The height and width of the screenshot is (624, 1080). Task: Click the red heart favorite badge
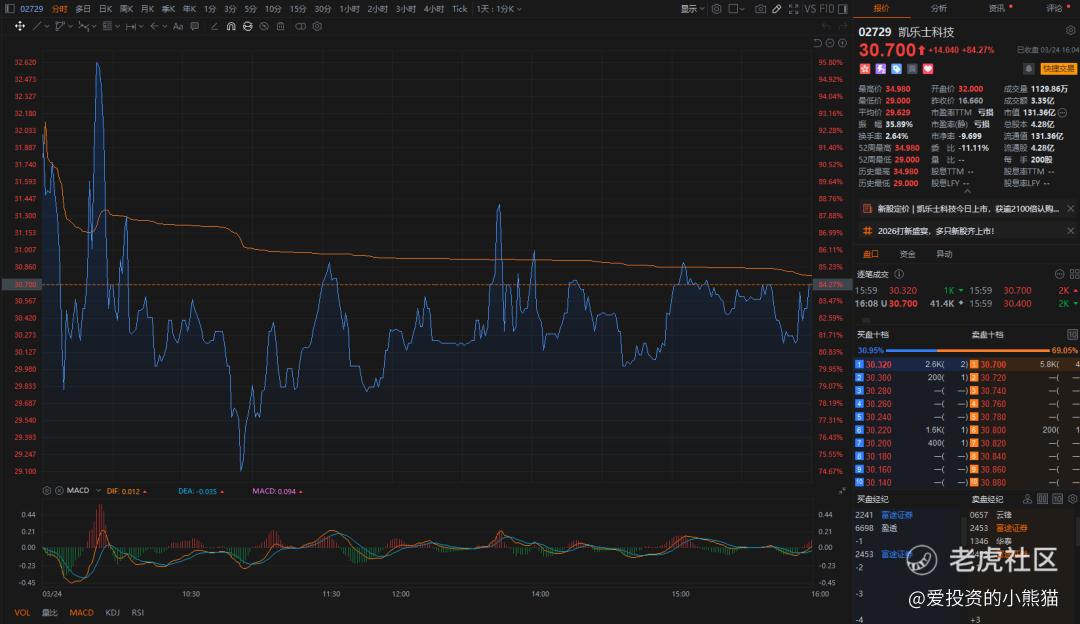928,69
